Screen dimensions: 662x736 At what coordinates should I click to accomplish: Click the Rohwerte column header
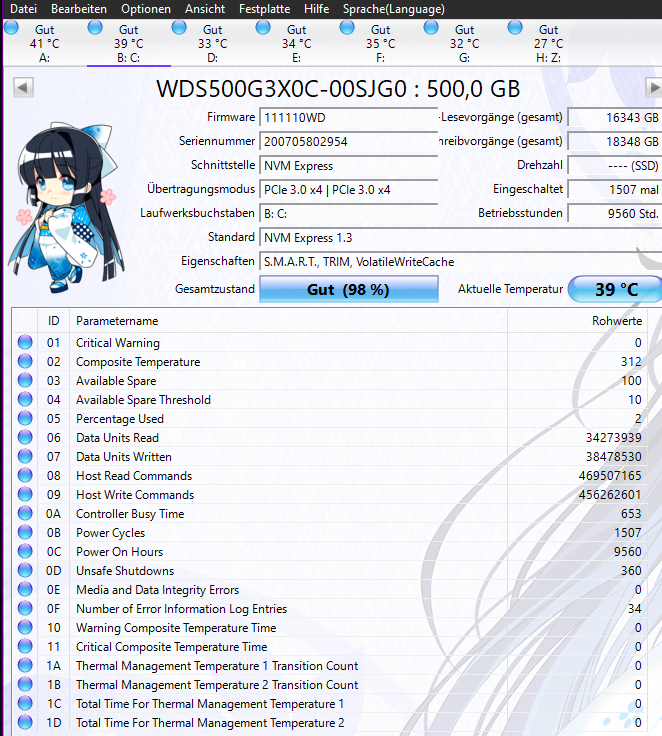pos(577,321)
